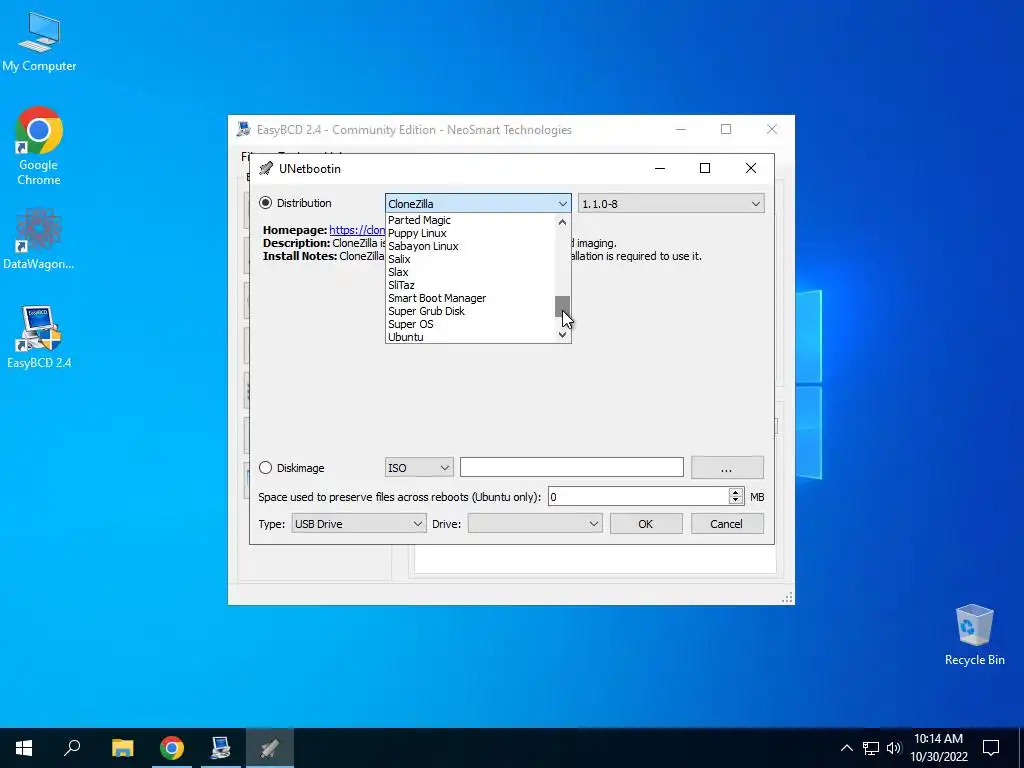
Task: Open EasyBCD 2.4 desktop shortcut
Action: pyautogui.click(x=39, y=337)
